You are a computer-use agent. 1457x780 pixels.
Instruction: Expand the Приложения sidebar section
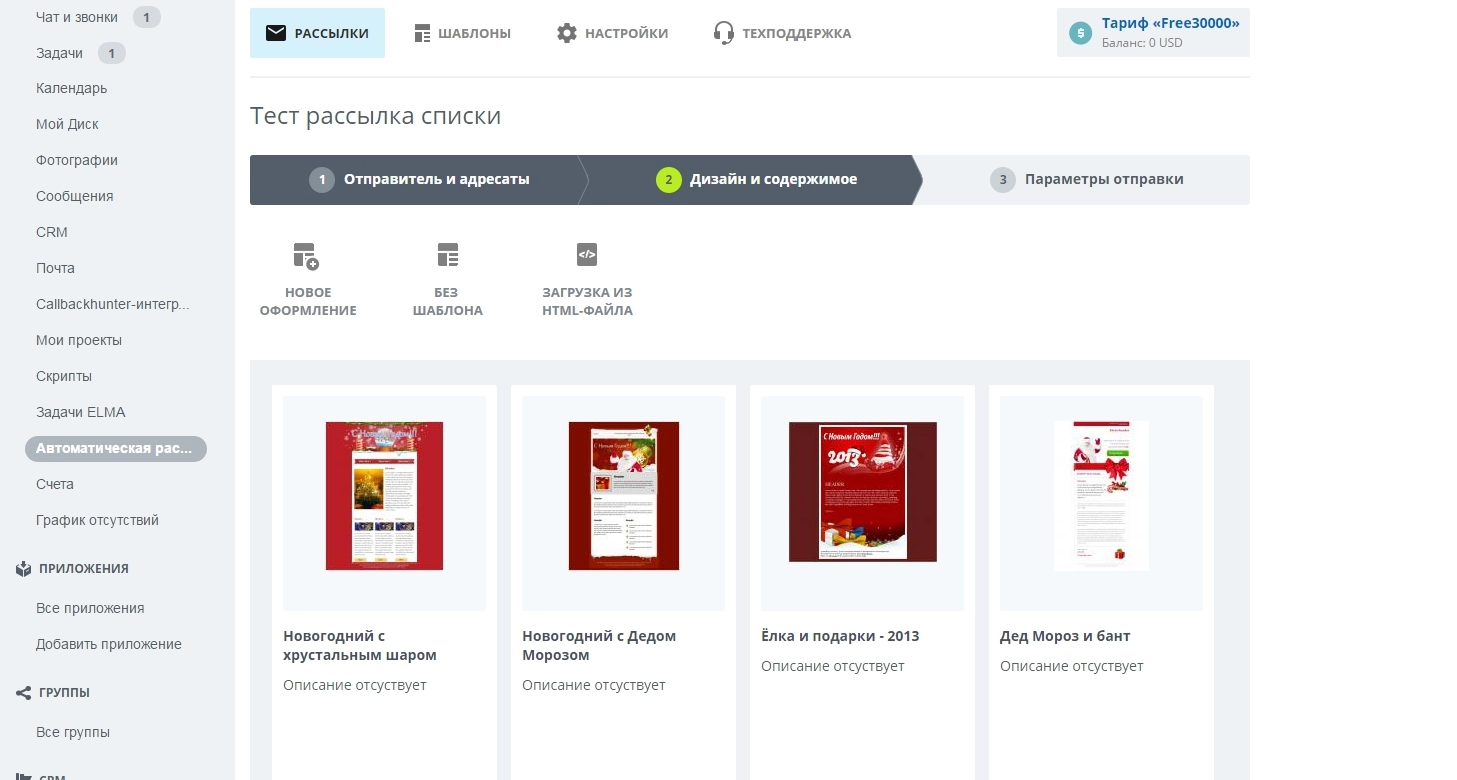coord(84,568)
